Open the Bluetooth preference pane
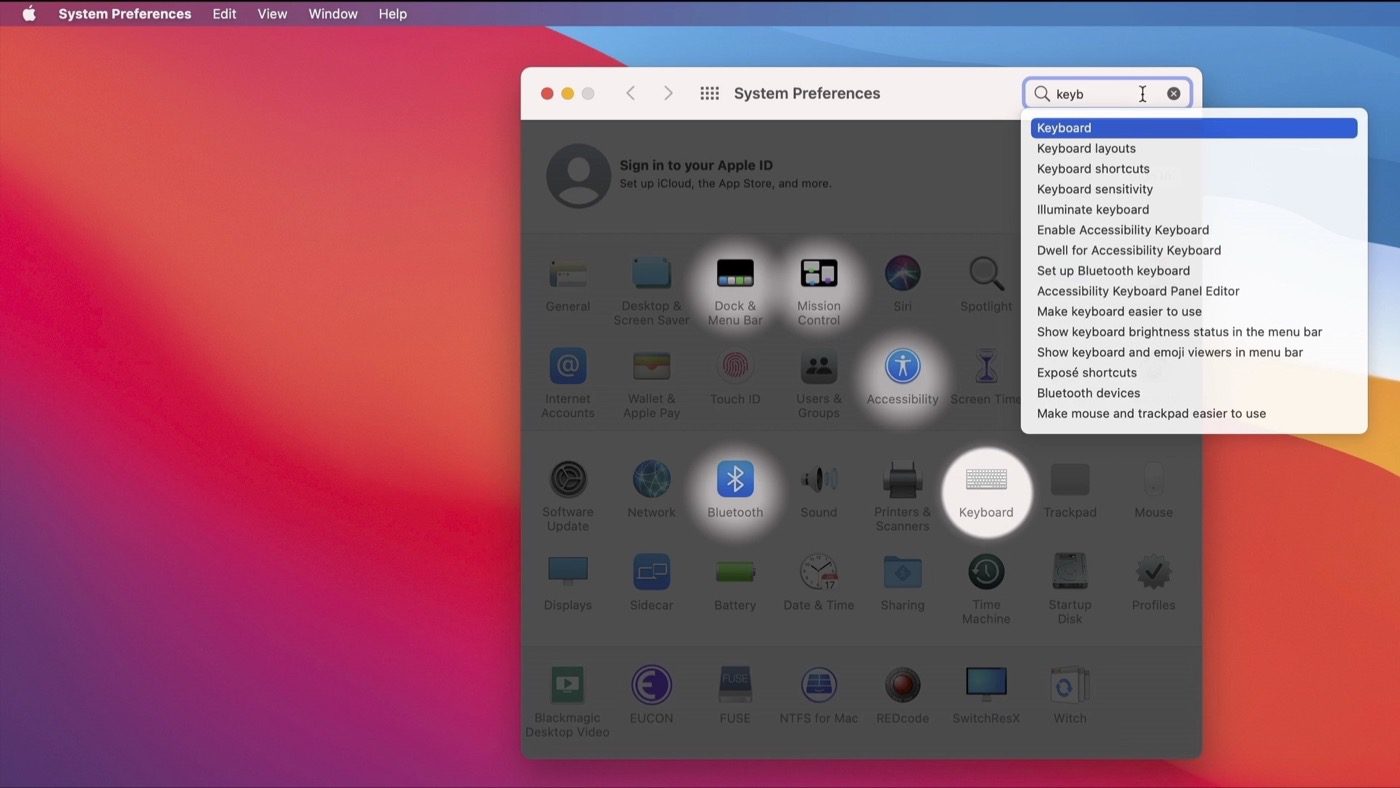The image size is (1400, 788). point(735,480)
